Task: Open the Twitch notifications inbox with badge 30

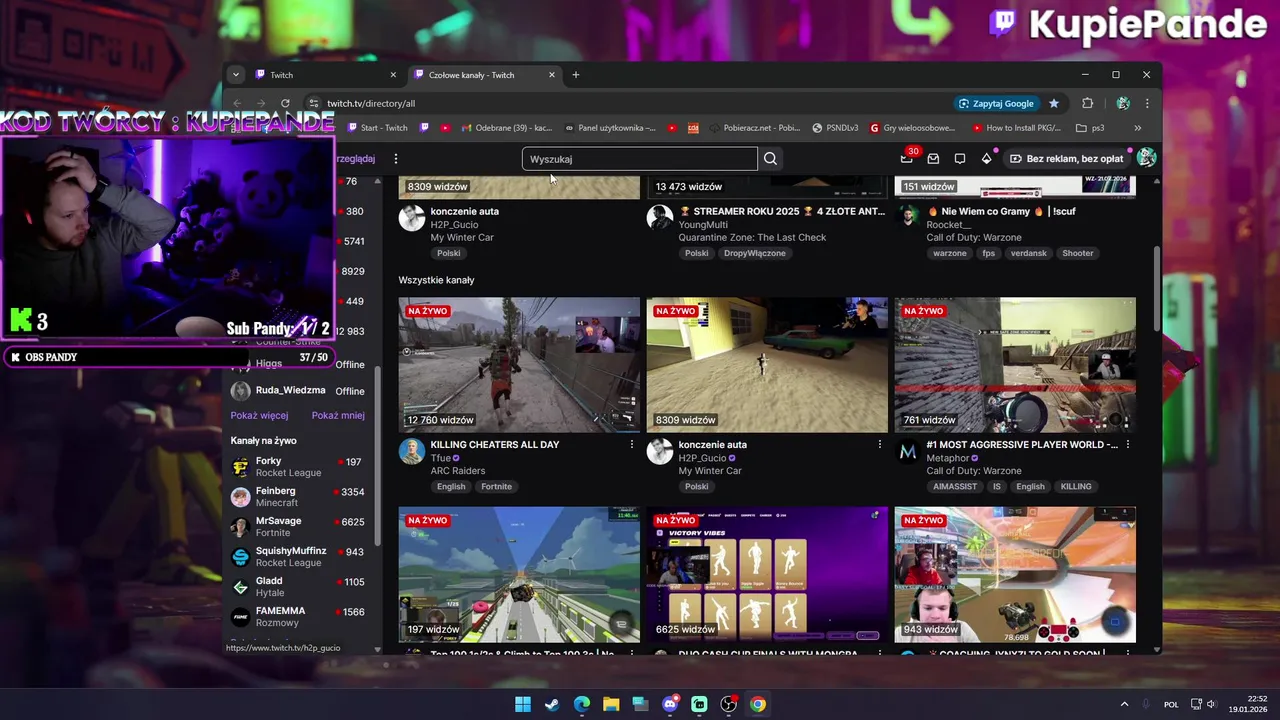Action: (907, 158)
